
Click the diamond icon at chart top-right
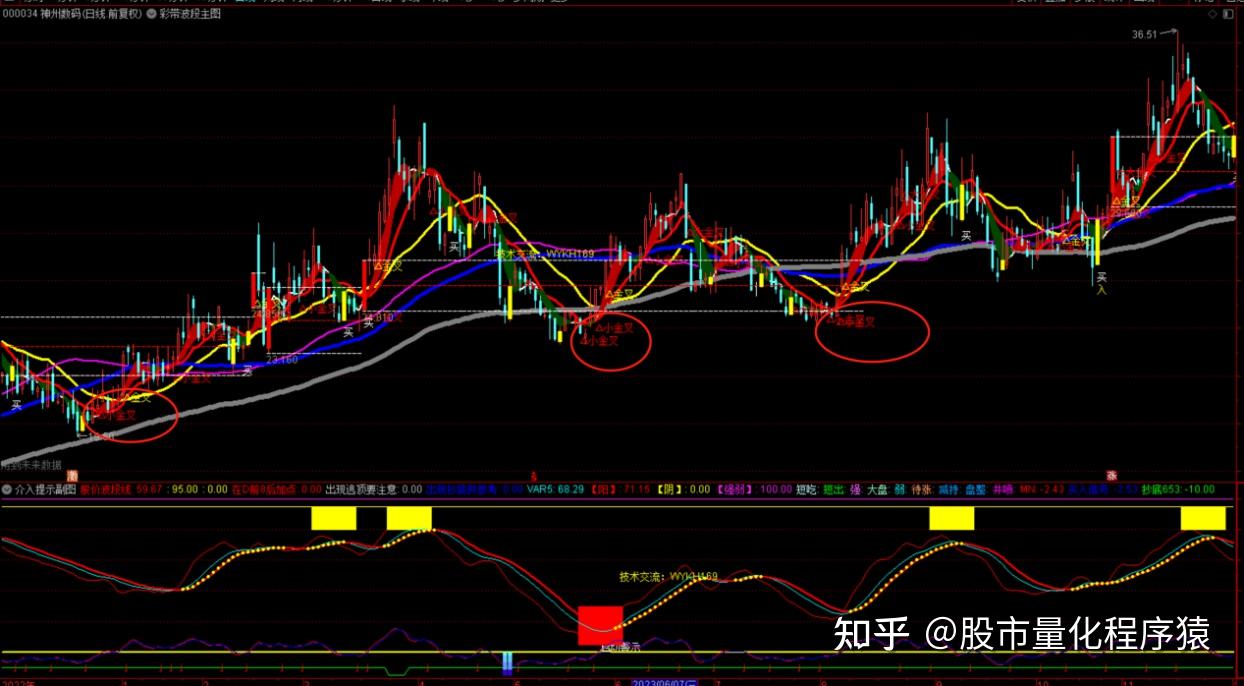1211,15
